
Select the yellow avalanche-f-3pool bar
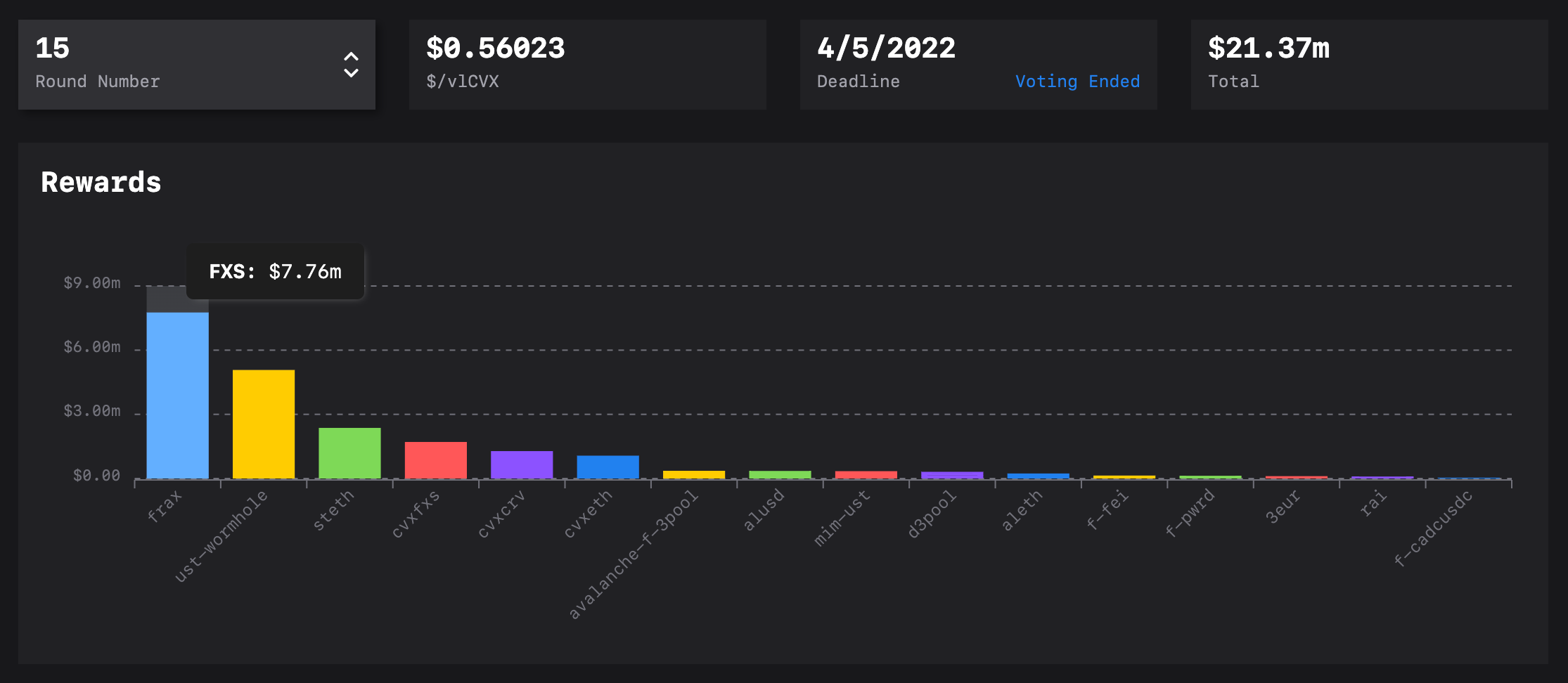coord(694,475)
